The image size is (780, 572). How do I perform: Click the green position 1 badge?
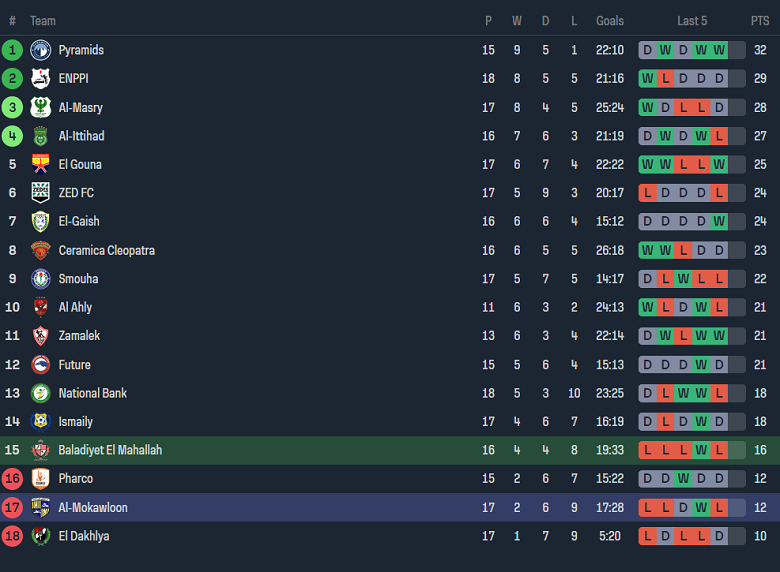coord(12,50)
